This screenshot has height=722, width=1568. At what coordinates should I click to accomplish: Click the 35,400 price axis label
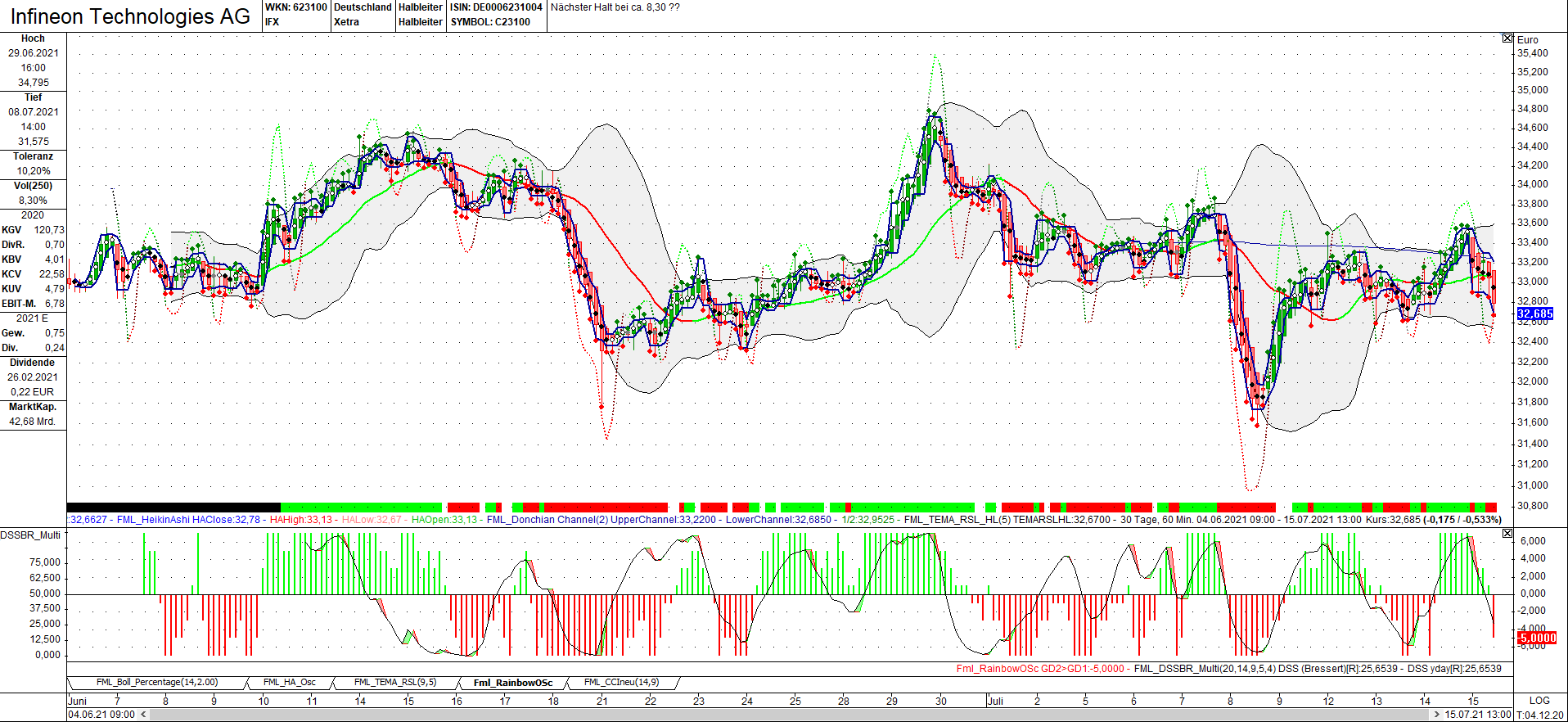point(1533,53)
